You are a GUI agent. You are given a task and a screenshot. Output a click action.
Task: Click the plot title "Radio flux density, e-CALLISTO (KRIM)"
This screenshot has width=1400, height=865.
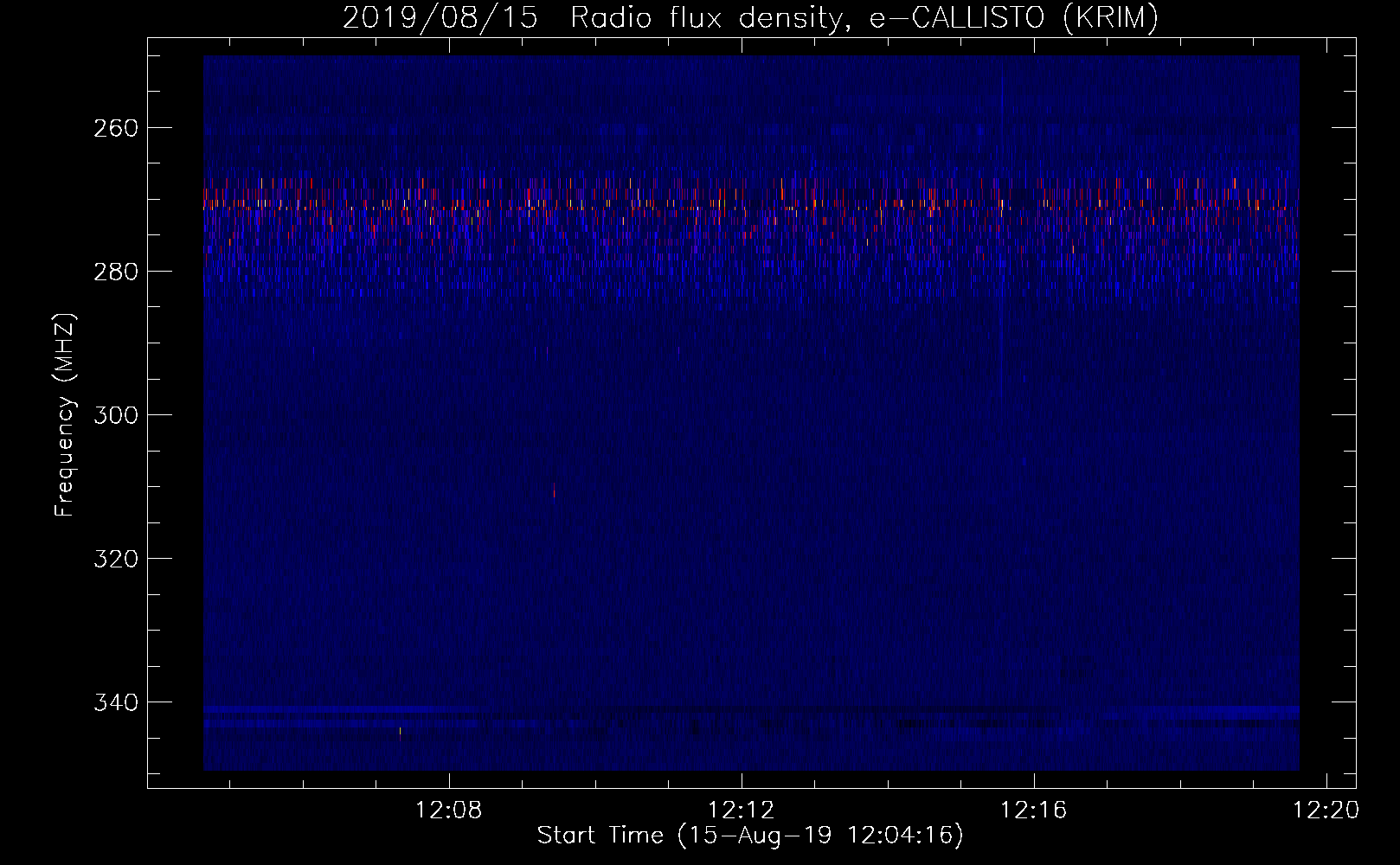[x=864, y=17]
